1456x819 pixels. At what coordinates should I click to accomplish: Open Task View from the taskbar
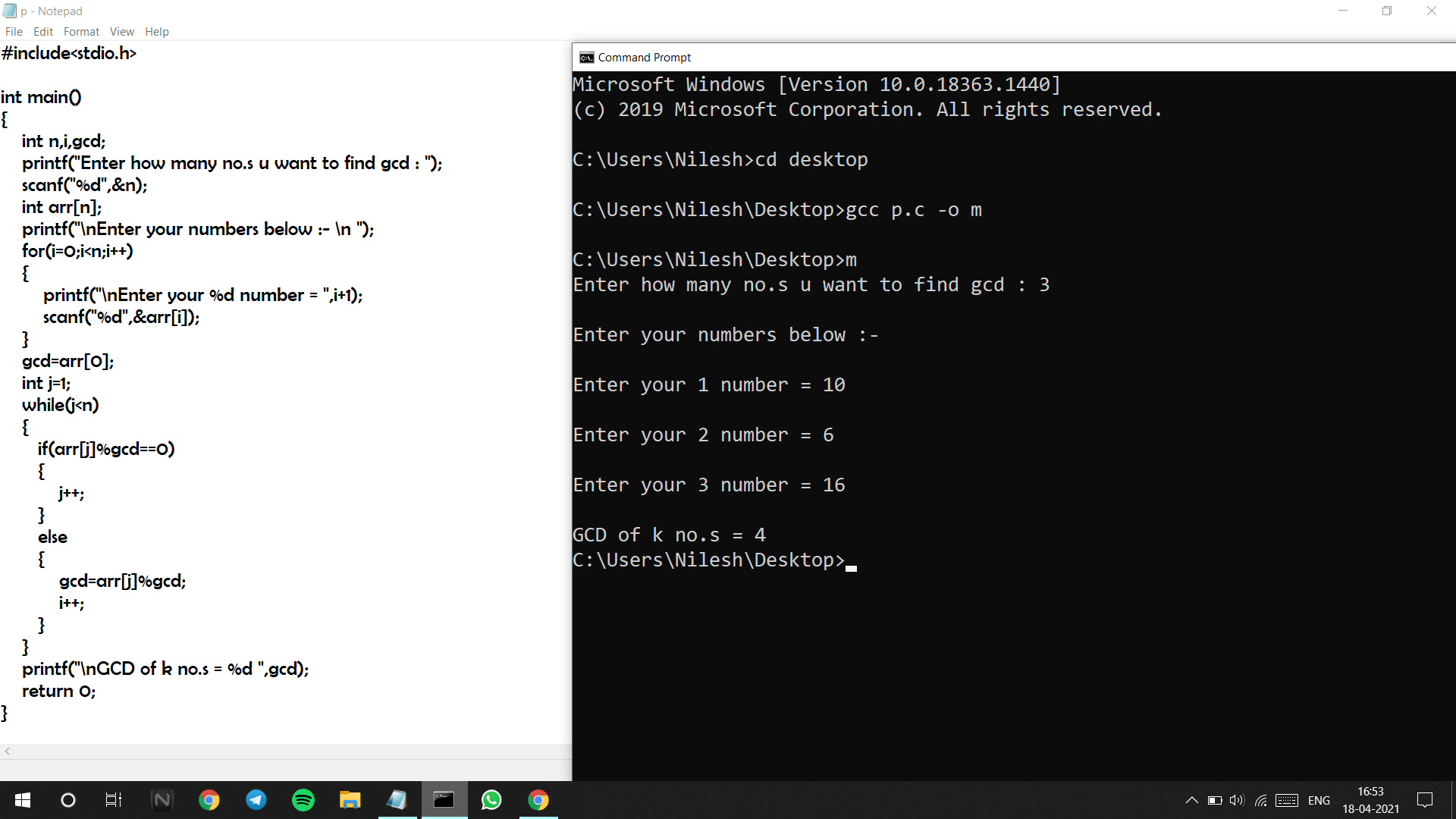(x=114, y=800)
